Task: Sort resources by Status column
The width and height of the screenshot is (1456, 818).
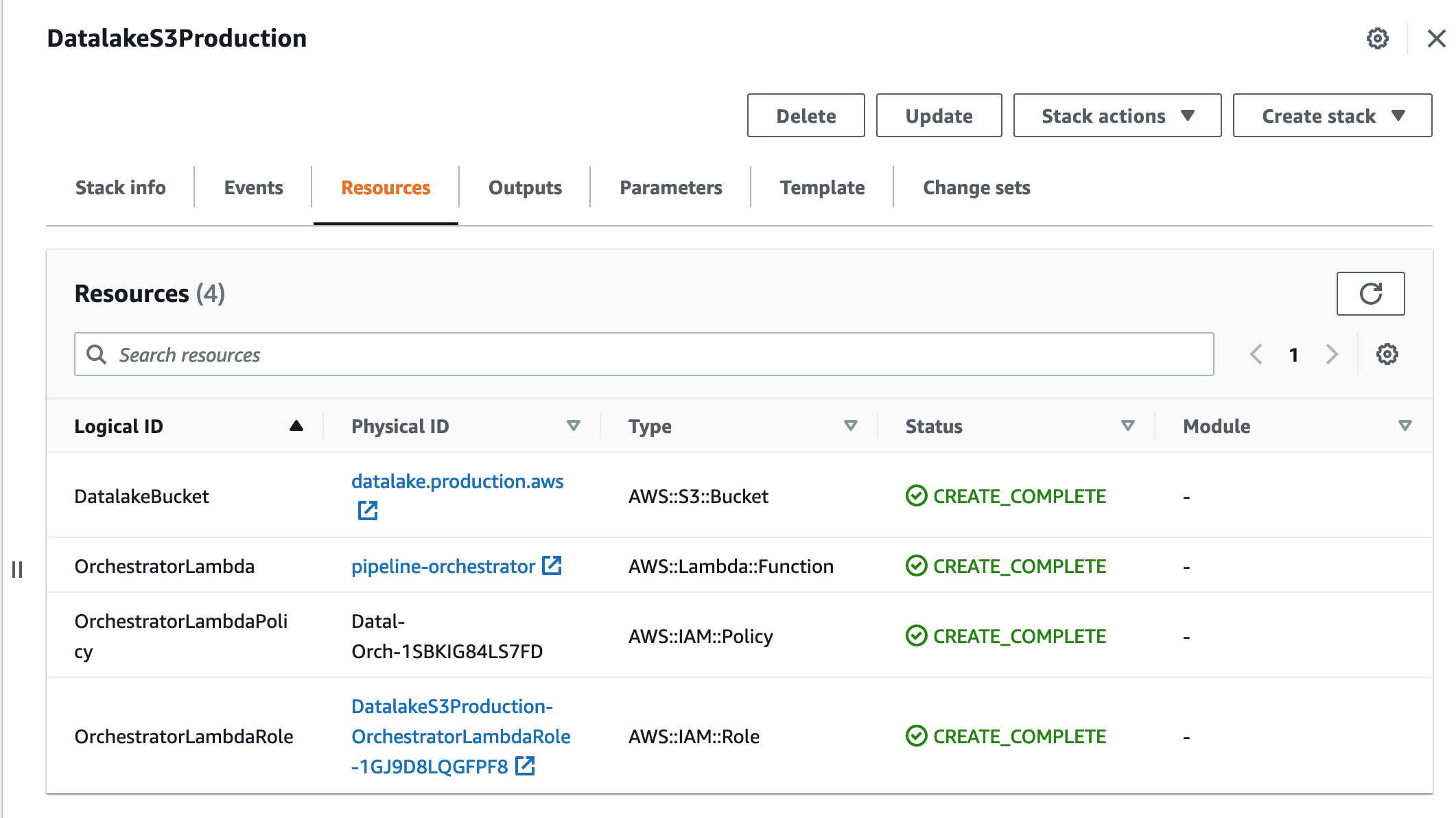Action: (x=1127, y=426)
